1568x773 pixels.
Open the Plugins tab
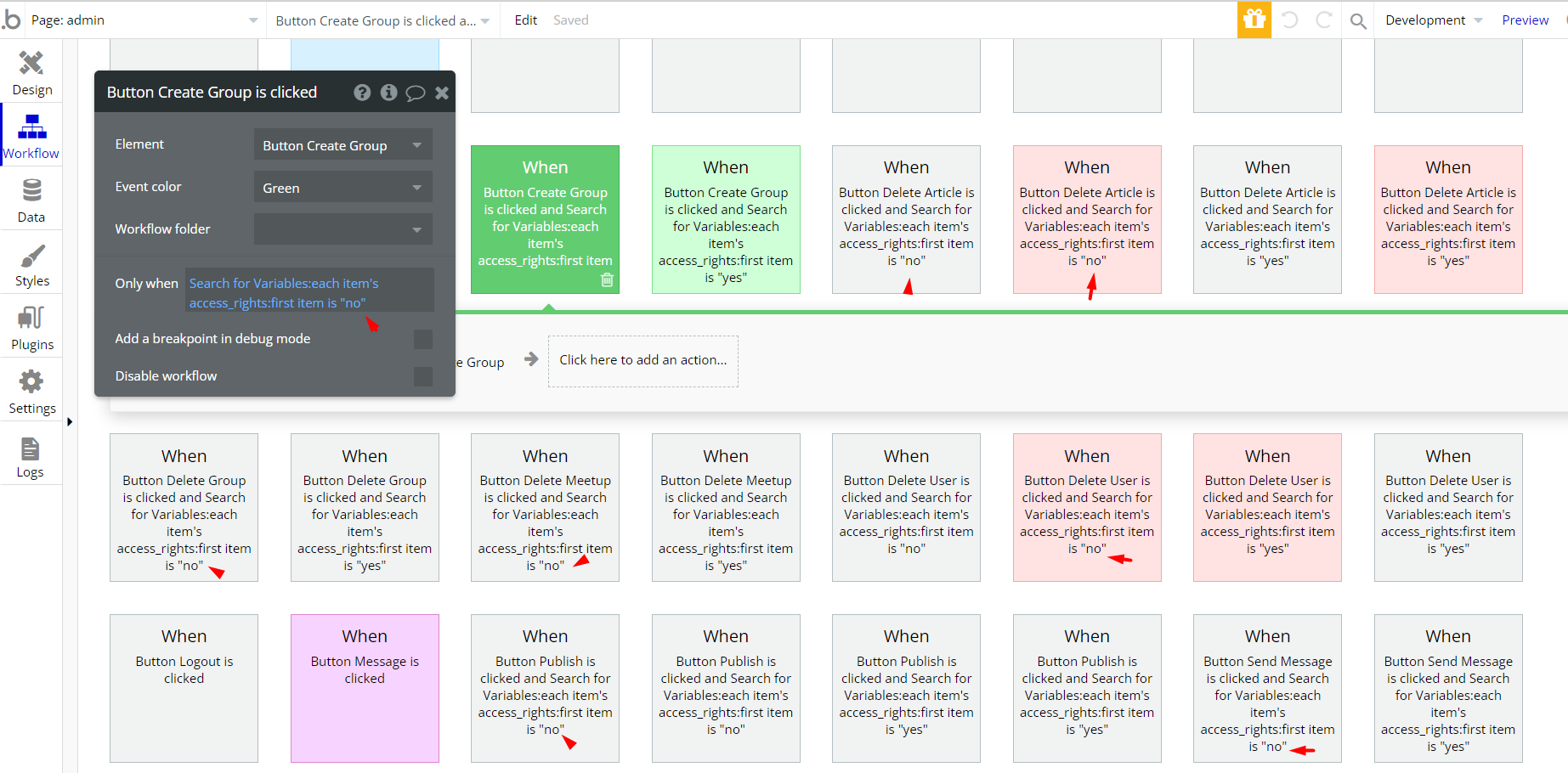pyautogui.click(x=31, y=327)
